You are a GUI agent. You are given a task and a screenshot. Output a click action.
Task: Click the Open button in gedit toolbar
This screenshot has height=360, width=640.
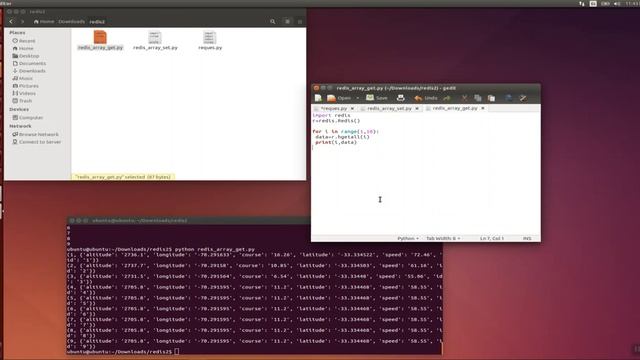coord(339,98)
